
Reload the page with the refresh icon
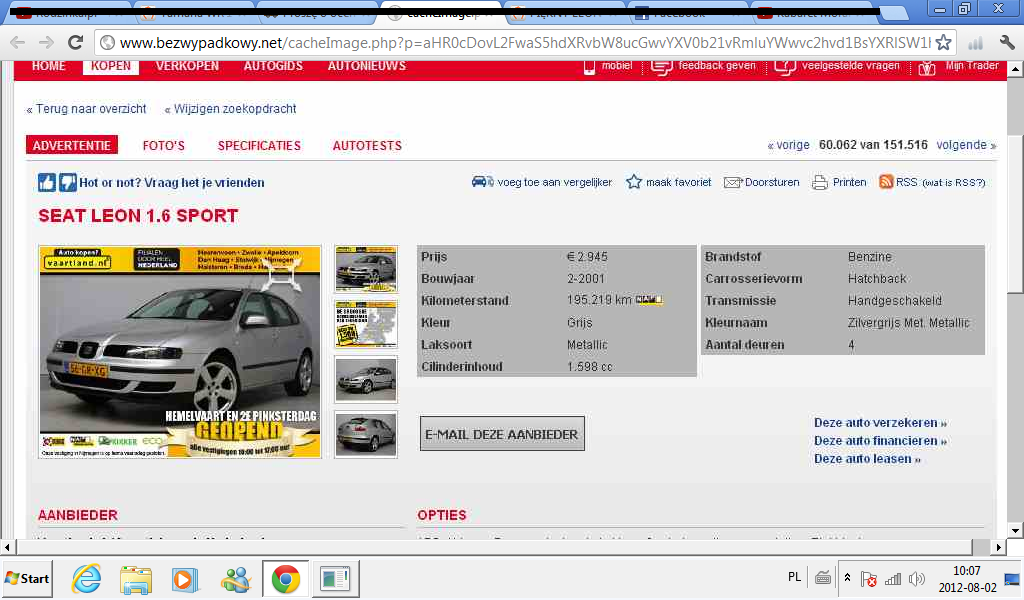(76, 42)
